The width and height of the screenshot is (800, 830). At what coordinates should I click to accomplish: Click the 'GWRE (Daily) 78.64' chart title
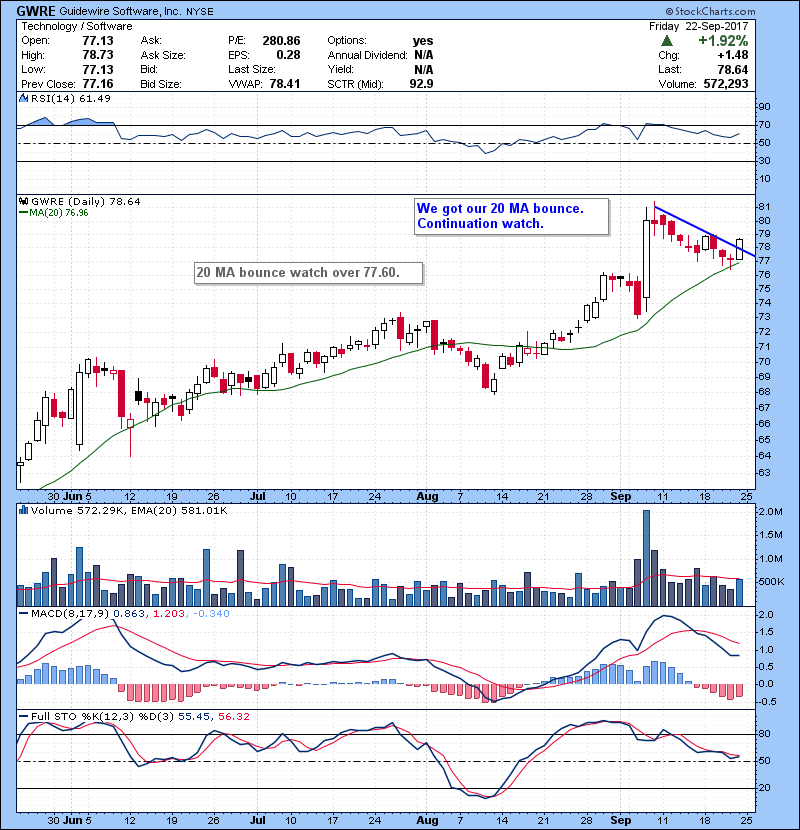tap(86, 201)
